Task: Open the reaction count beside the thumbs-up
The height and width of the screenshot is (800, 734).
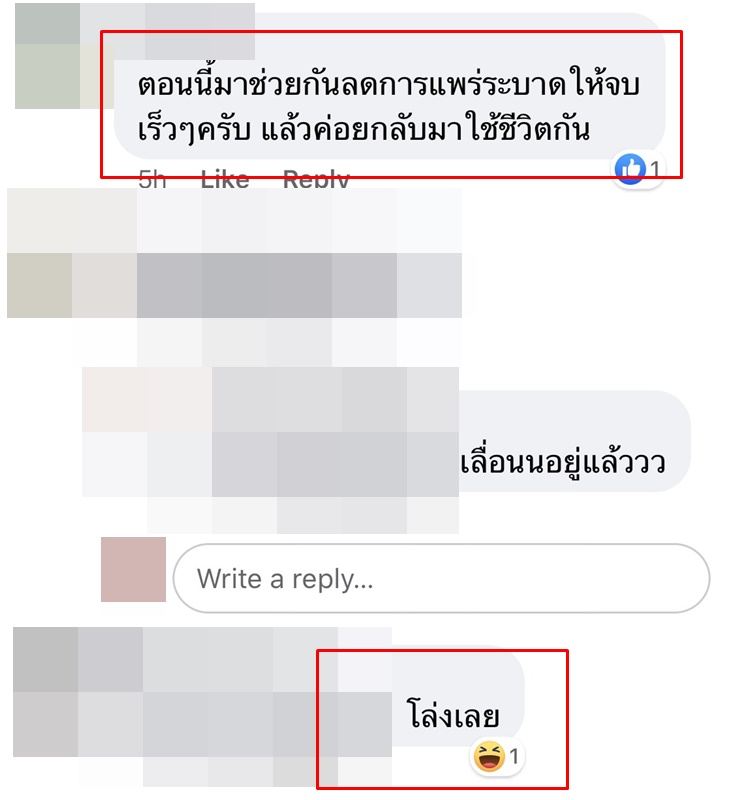Action: [x=655, y=169]
